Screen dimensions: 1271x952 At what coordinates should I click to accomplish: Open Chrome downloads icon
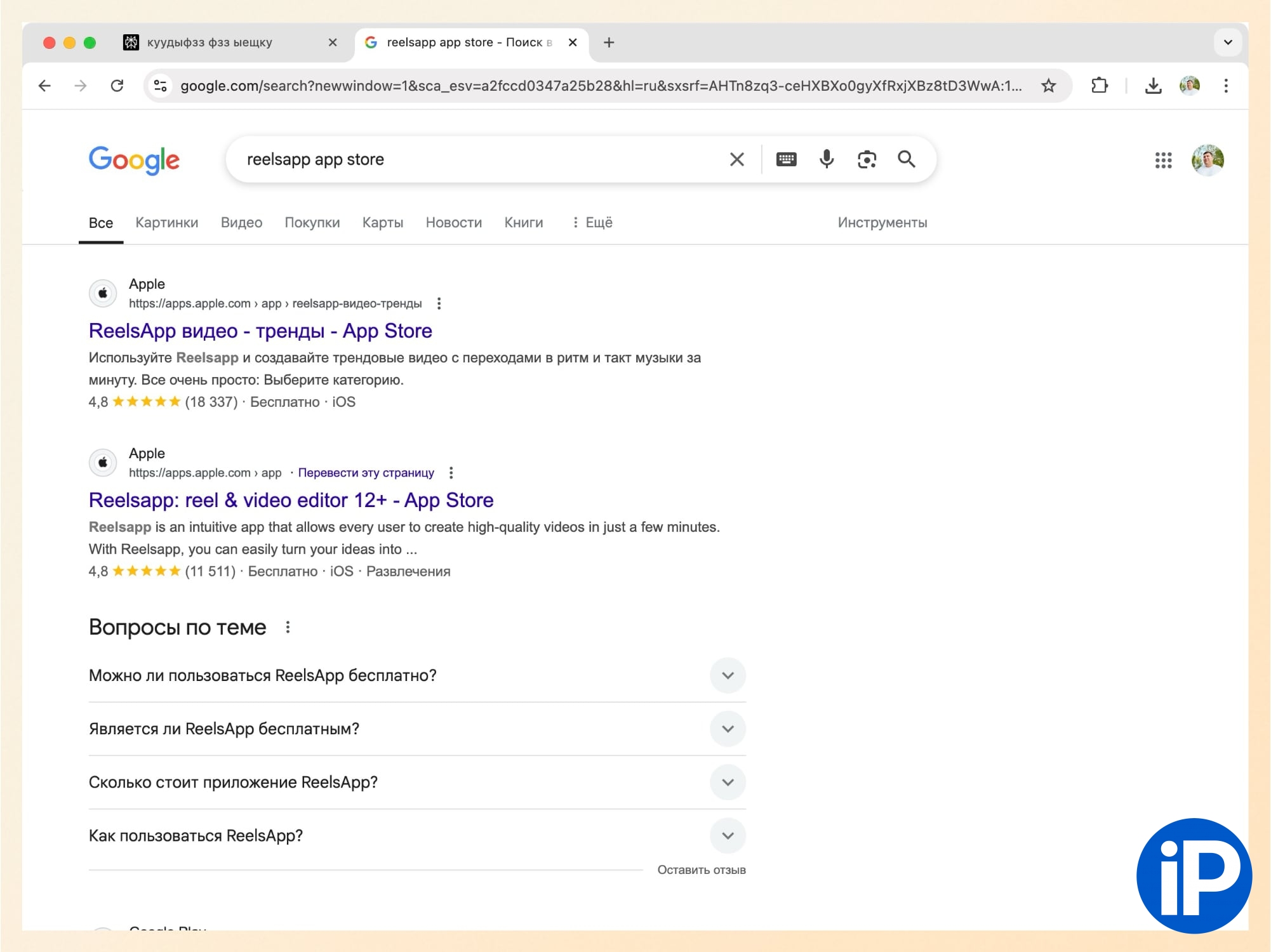tap(1153, 86)
